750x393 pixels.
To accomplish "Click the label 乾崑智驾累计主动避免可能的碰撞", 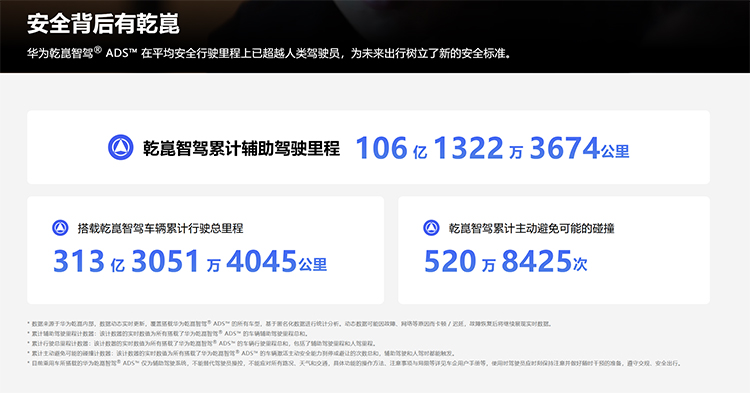I will pos(531,228).
